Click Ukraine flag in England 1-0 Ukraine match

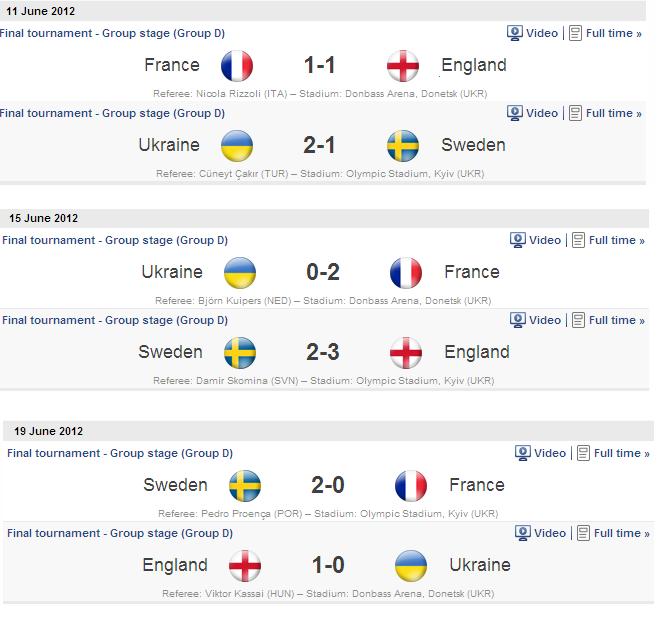(411, 566)
